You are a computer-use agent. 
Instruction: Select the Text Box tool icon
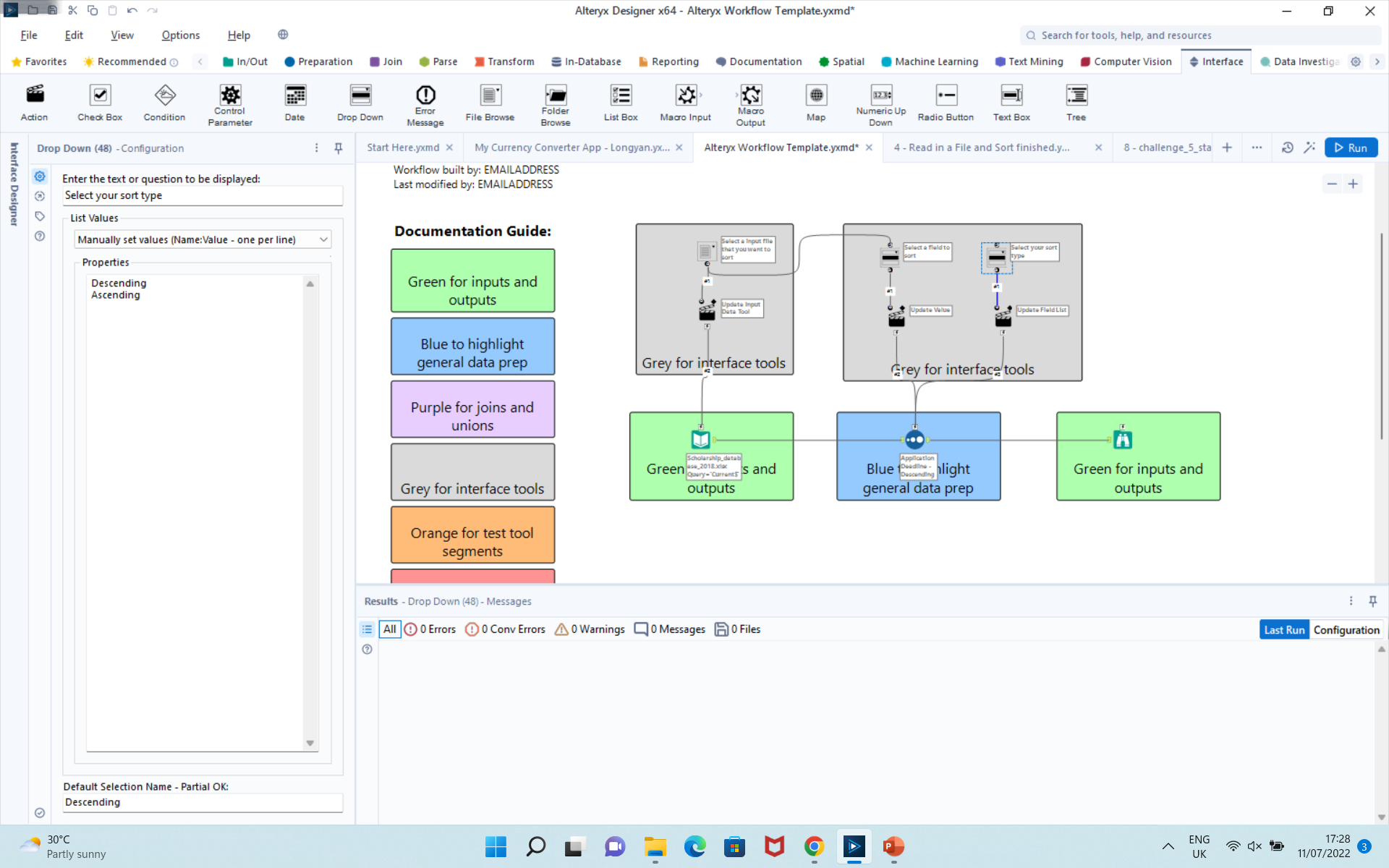pyautogui.click(x=1011, y=95)
